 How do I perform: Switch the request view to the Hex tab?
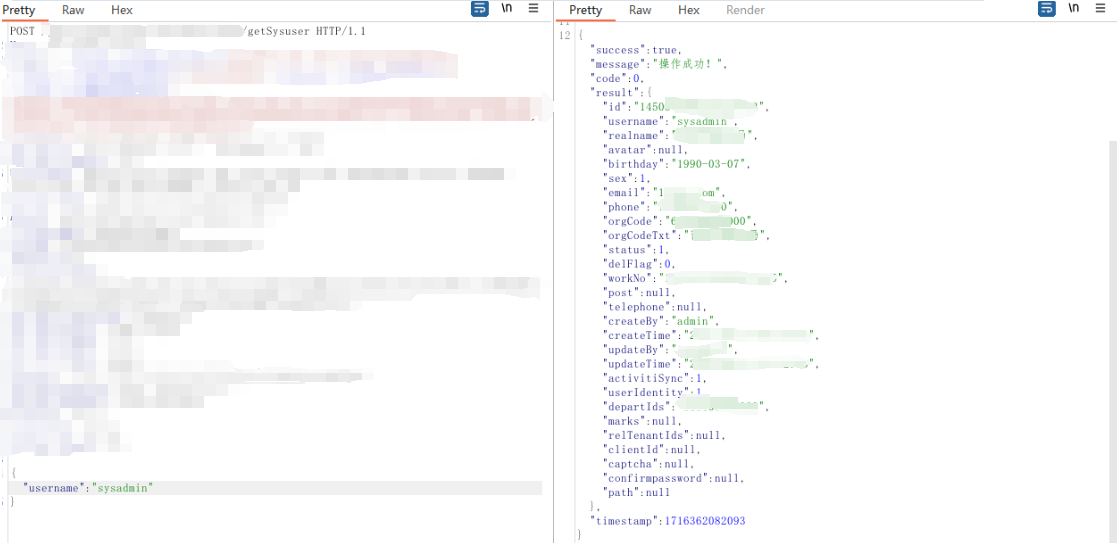point(122,10)
